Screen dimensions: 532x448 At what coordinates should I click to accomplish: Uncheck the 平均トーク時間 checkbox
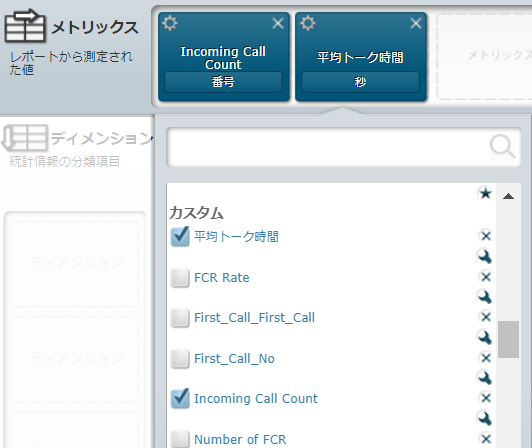point(180,236)
